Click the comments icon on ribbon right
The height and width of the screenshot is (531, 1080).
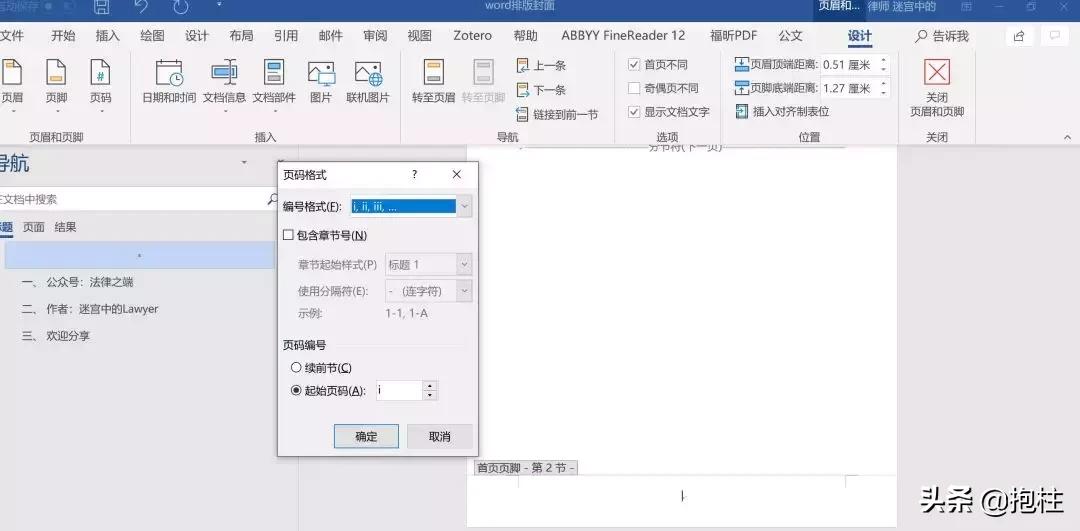(1054, 36)
